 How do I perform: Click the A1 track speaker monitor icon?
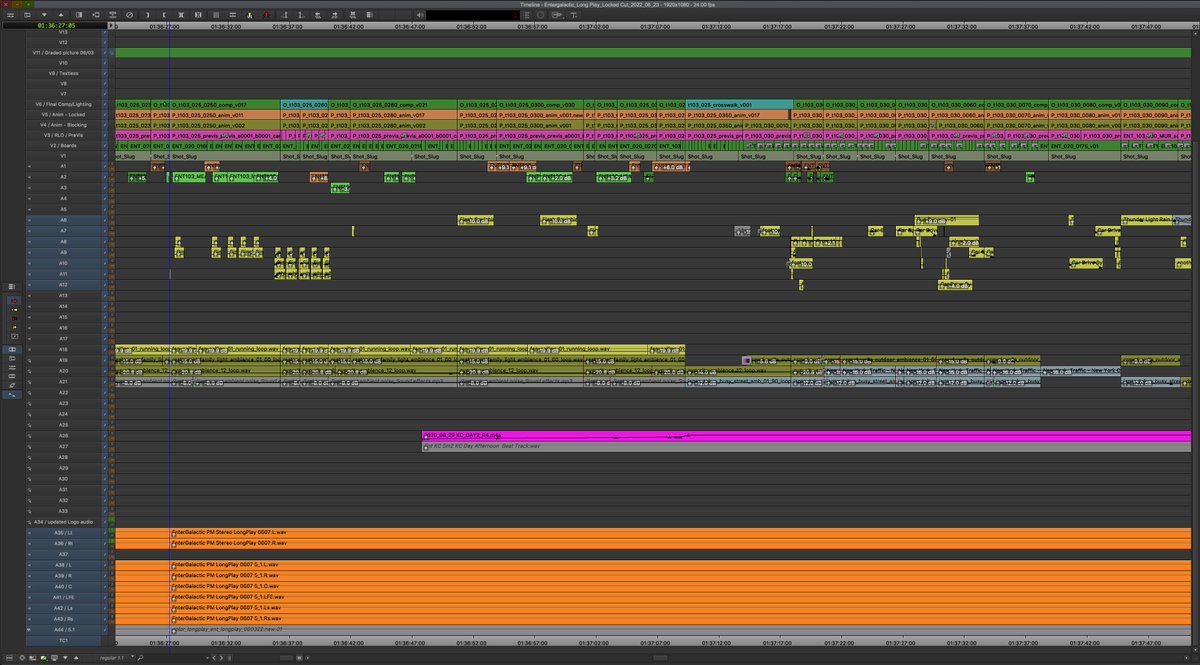pos(29,166)
